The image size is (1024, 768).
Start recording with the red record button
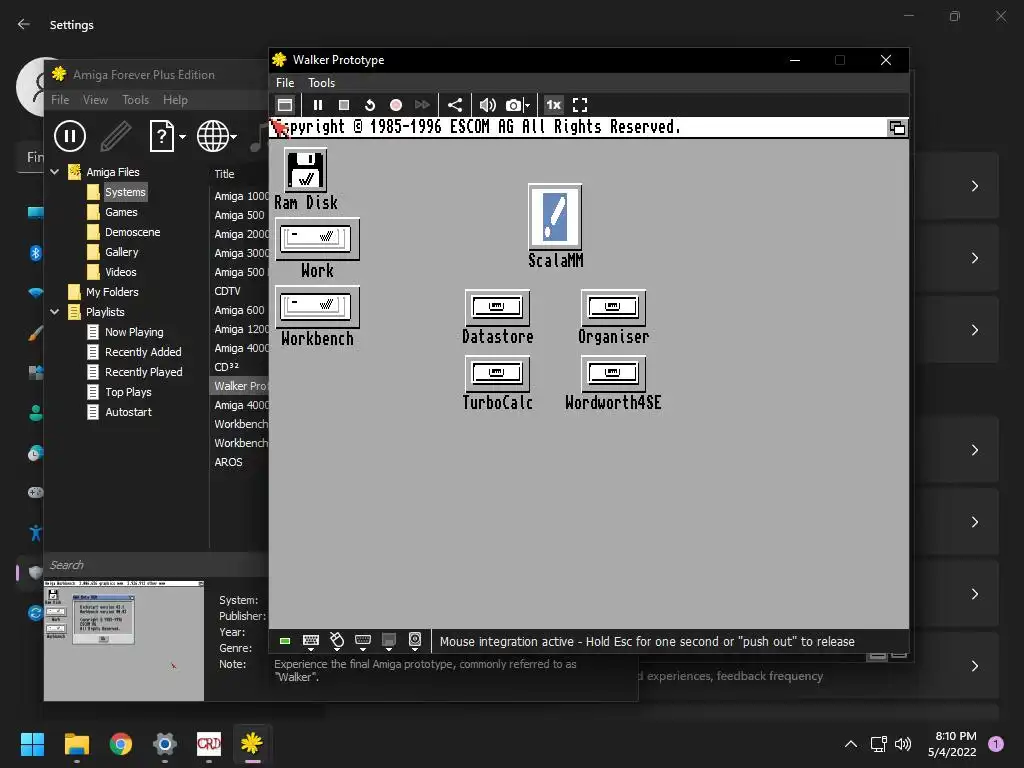[396, 105]
